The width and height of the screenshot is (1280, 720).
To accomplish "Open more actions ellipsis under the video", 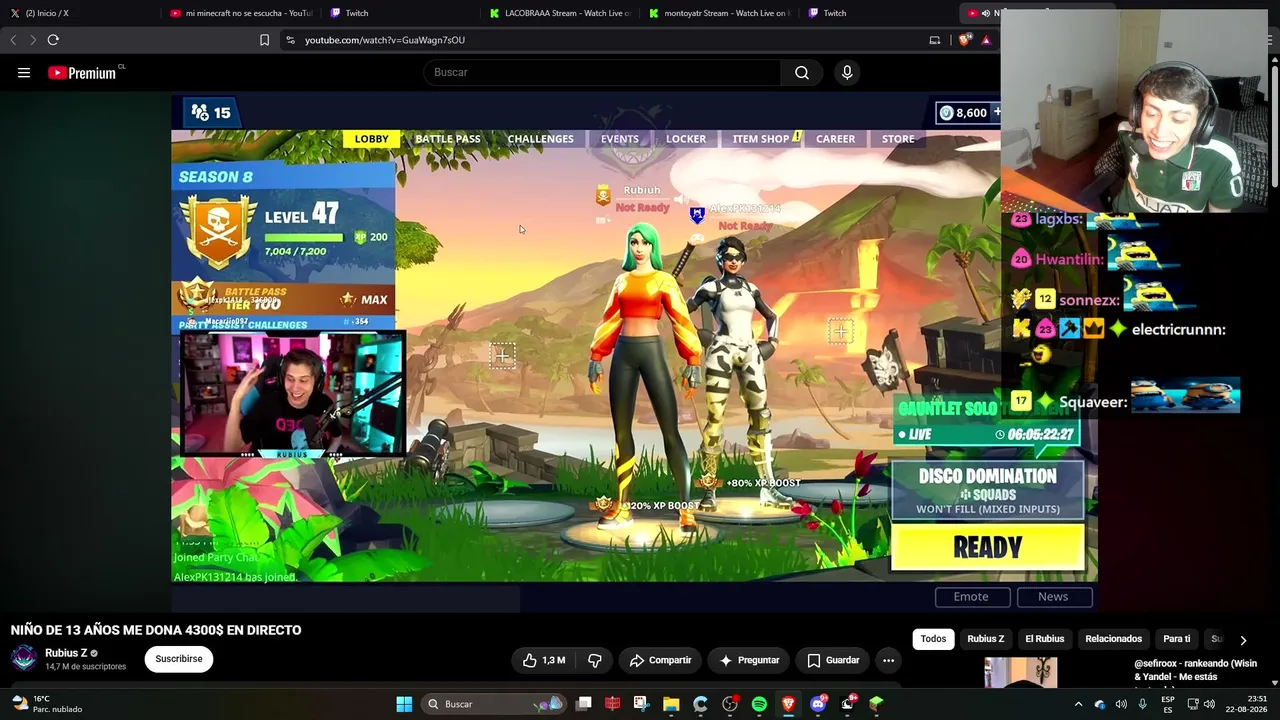I will pos(888,660).
